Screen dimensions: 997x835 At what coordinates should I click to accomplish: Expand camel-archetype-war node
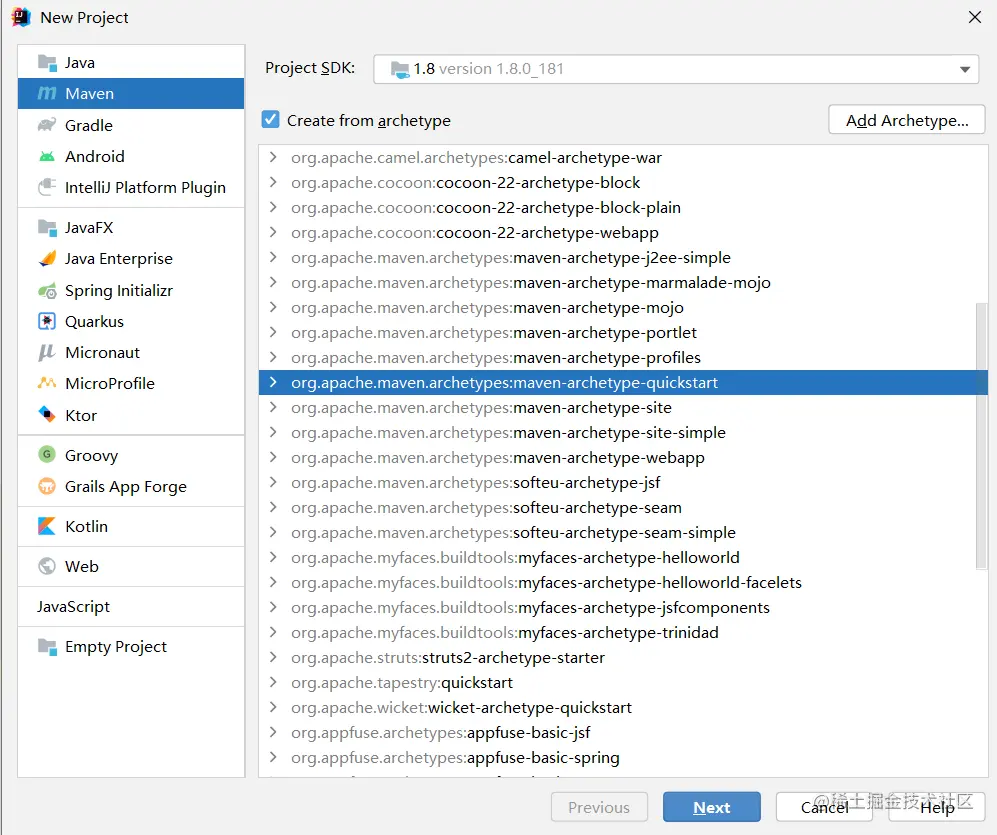273,157
